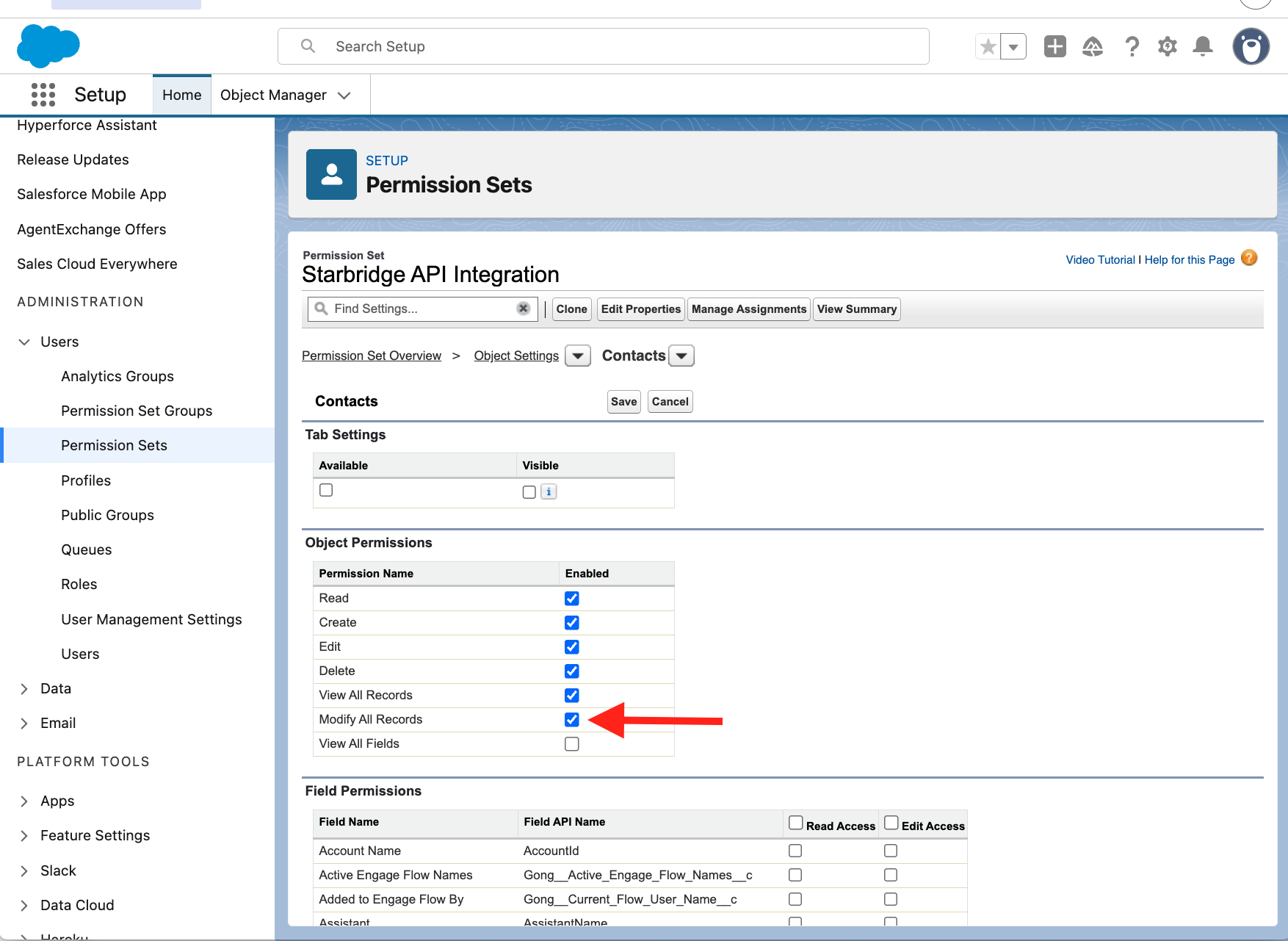The width and height of the screenshot is (1288, 941).
Task: Open the Object Settings dropdown arrow
Action: [x=578, y=356]
